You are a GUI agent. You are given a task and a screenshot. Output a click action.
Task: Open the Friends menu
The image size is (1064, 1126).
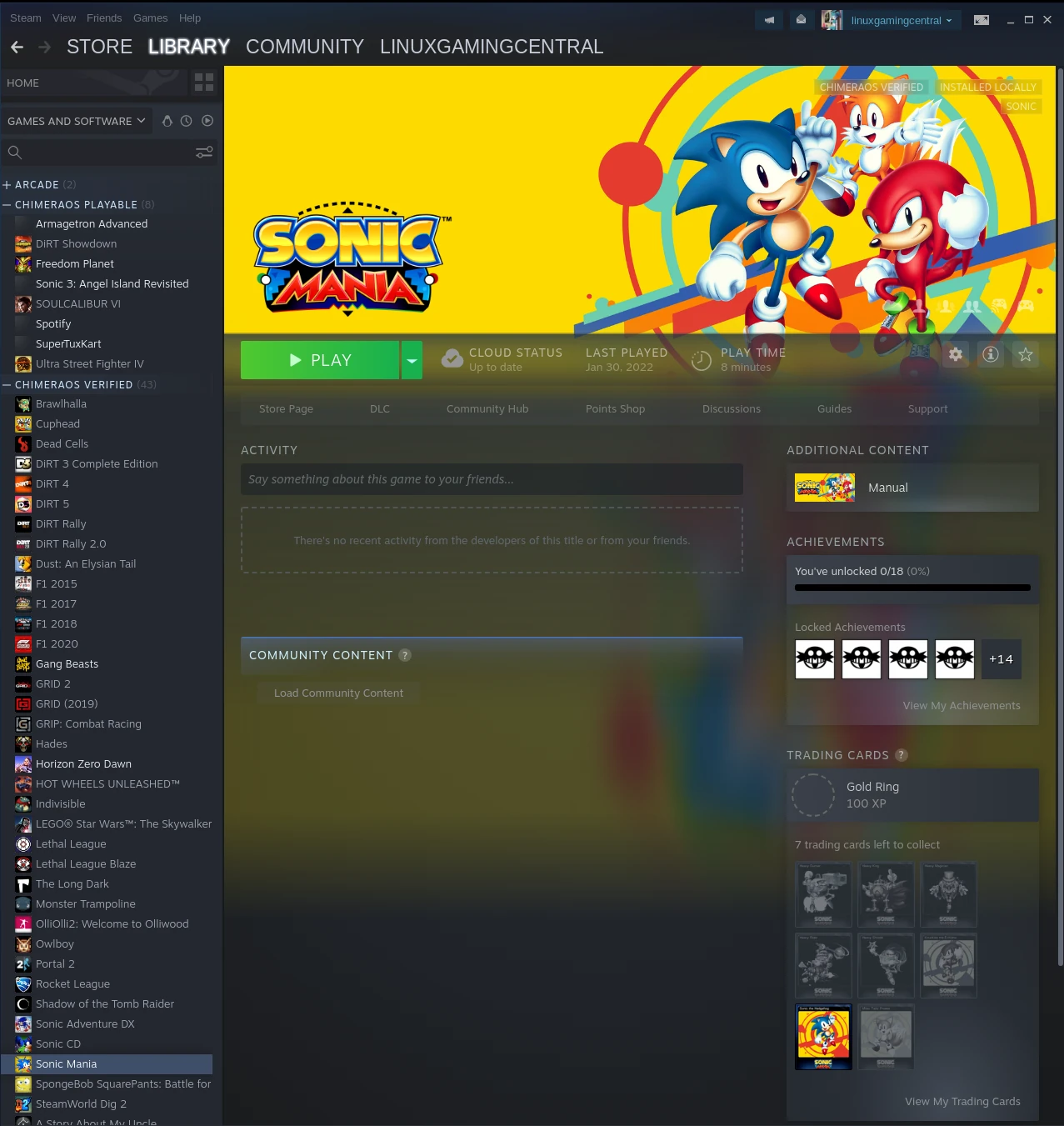click(x=104, y=18)
